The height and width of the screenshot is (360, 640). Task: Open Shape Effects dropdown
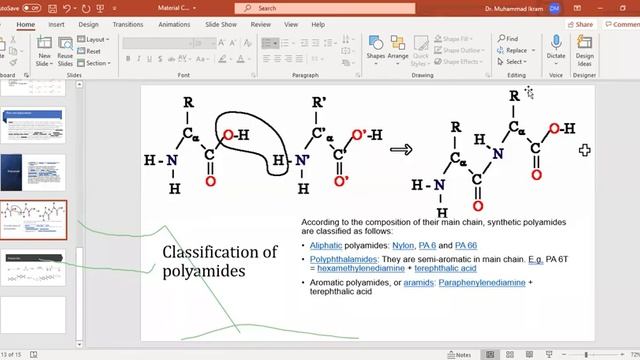tap(458, 62)
